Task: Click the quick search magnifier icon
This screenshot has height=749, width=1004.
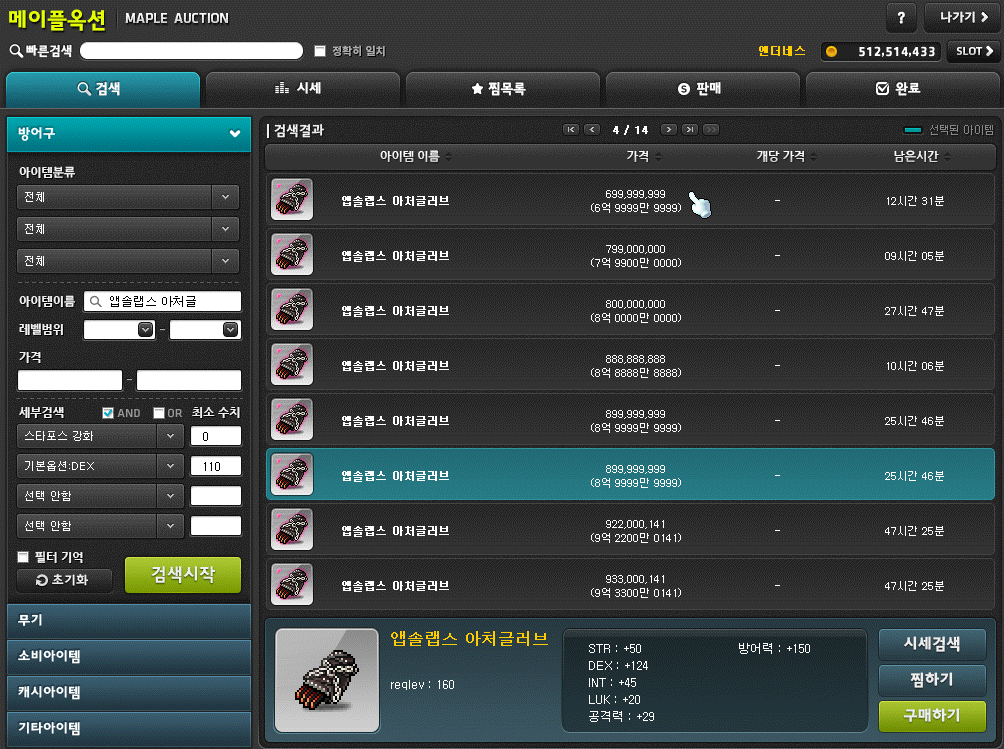Action: (16, 51)
